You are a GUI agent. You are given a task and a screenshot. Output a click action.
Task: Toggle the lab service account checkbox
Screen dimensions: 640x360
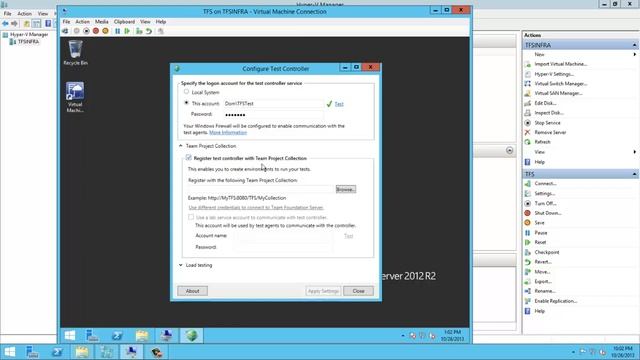tap(191, 217)
